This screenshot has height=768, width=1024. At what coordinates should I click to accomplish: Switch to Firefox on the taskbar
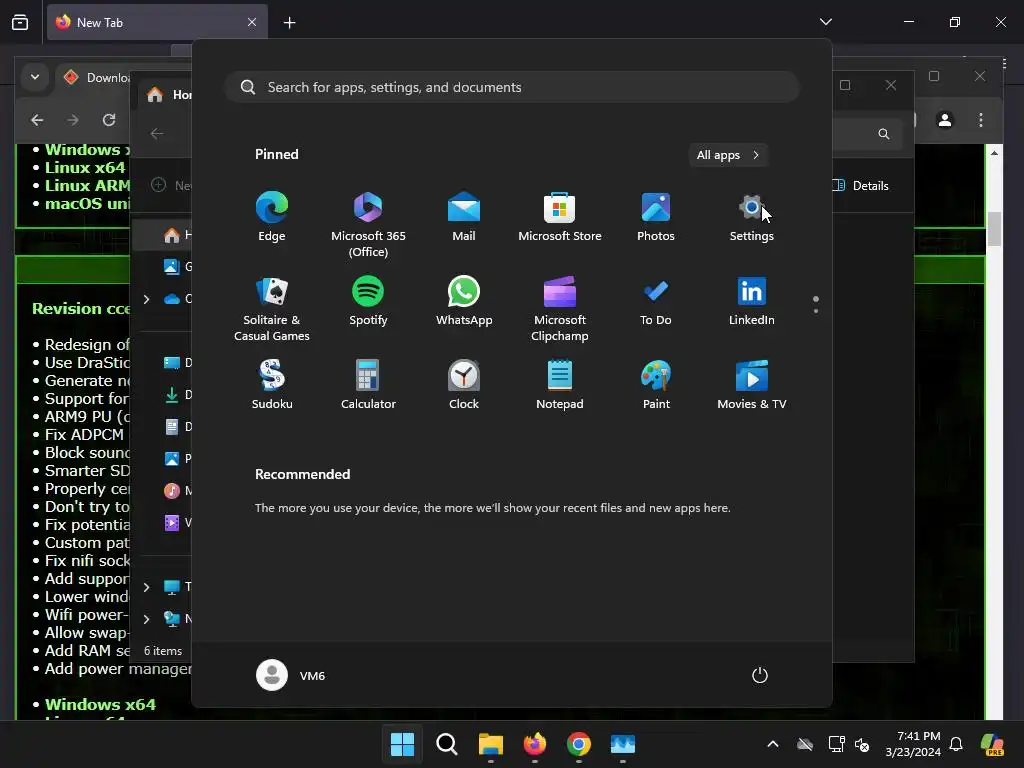[535, 744]
